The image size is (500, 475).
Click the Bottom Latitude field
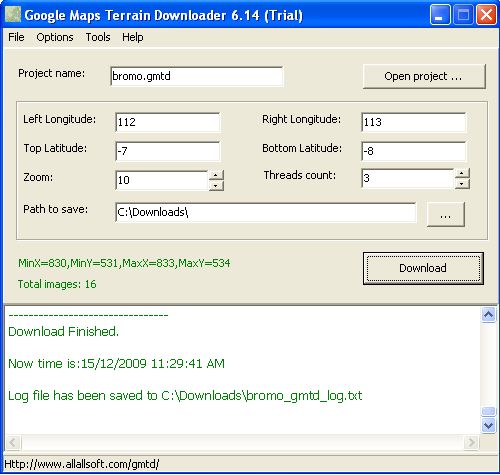[x=414, y=151]
